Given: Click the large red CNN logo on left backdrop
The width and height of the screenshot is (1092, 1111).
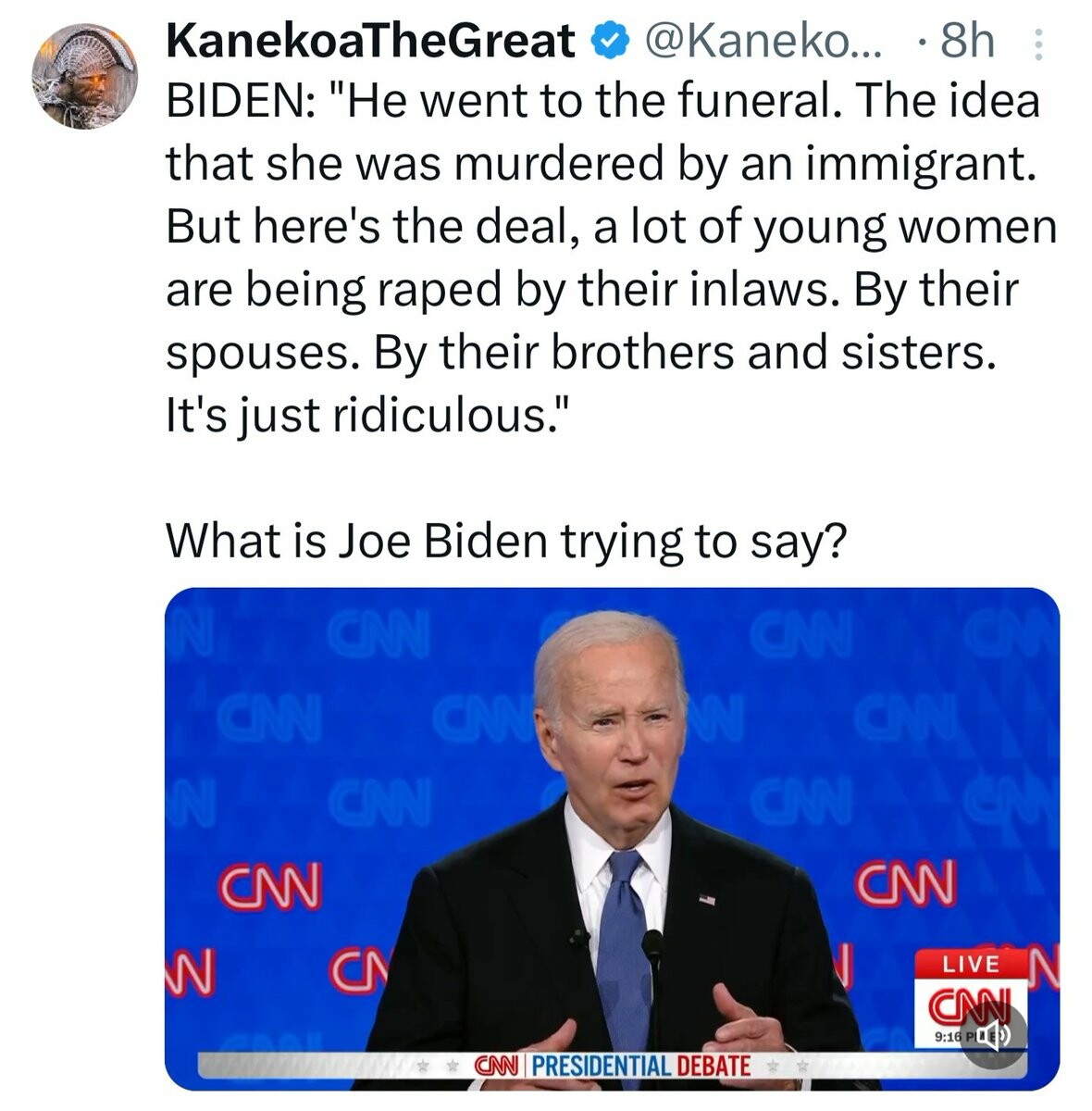Looking at the screenshot, I should (269, 885).
